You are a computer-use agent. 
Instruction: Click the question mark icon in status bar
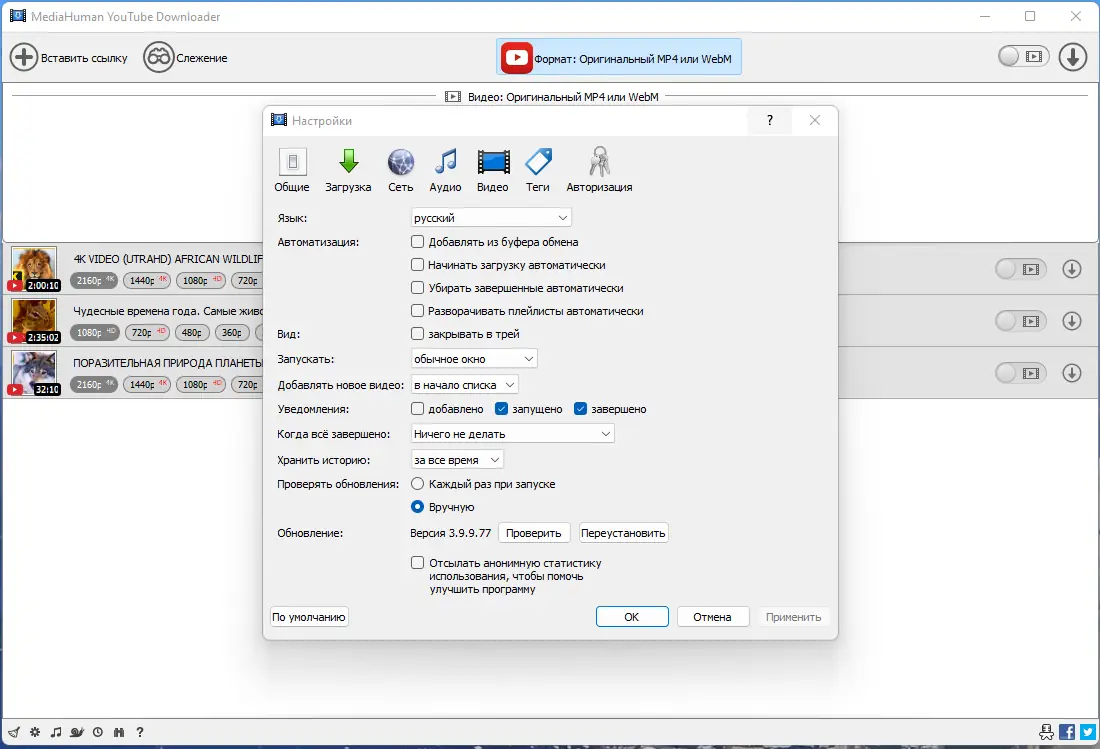(140, 732)
